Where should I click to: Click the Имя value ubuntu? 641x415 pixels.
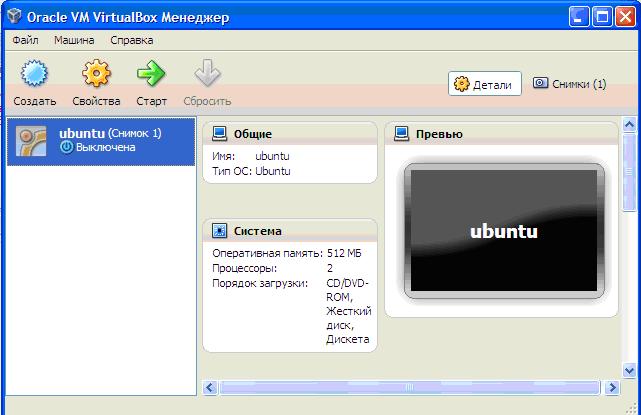(272, 156)
